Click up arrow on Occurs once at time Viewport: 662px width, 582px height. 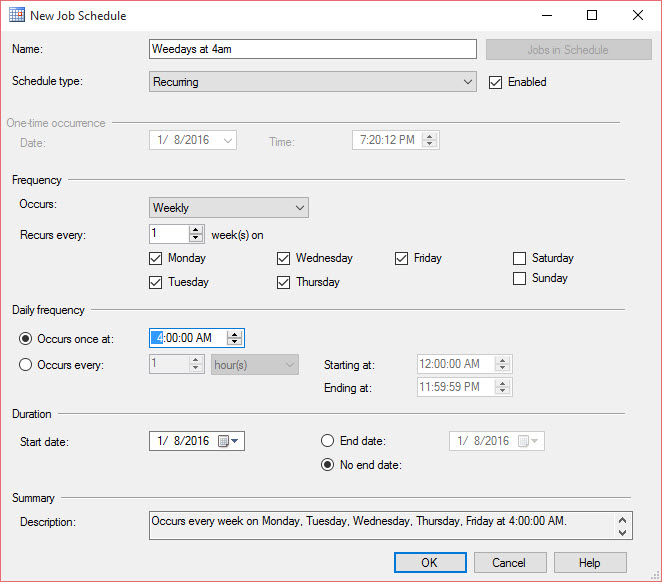click(234, 334)
